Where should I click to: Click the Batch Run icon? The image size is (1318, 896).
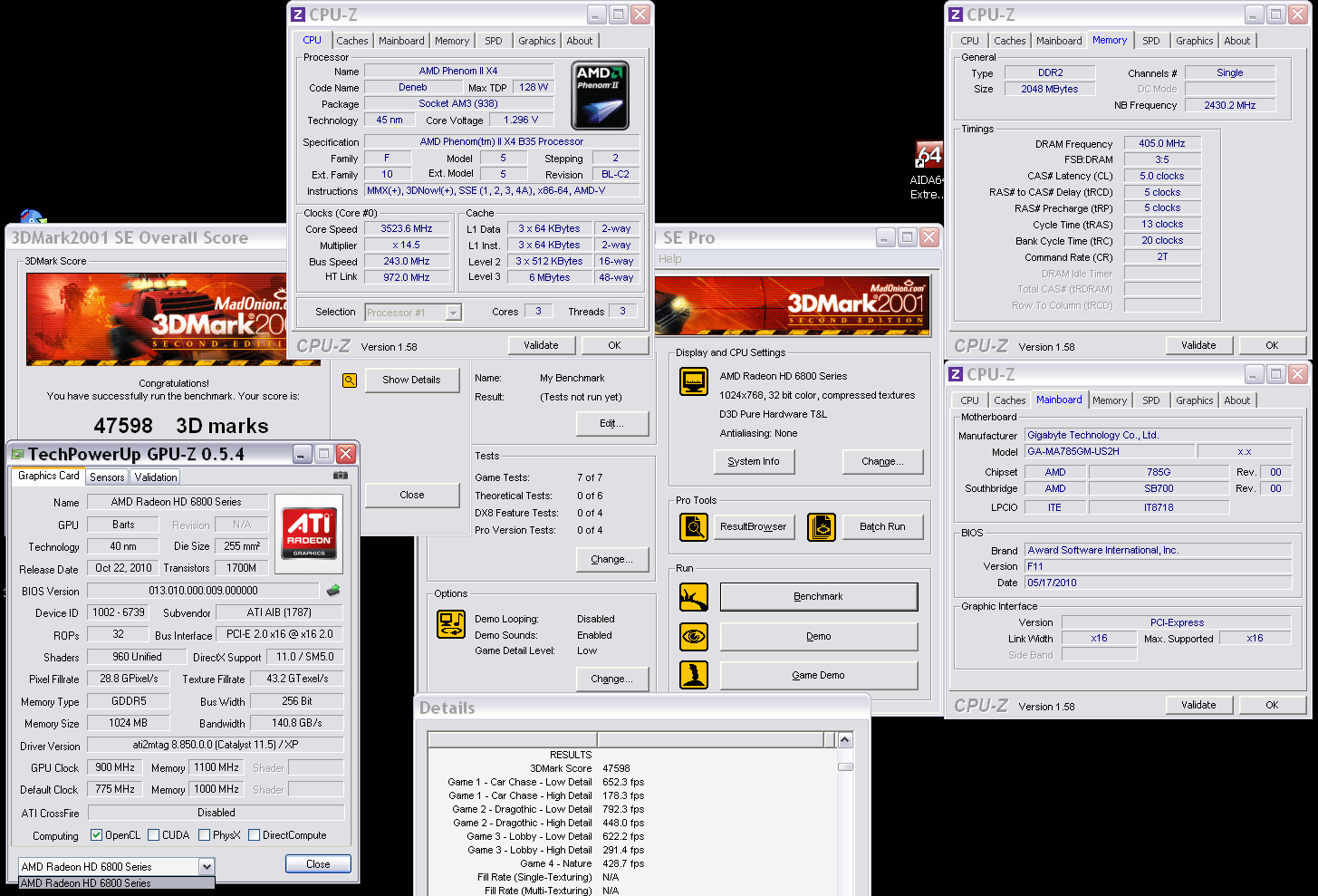822,526
